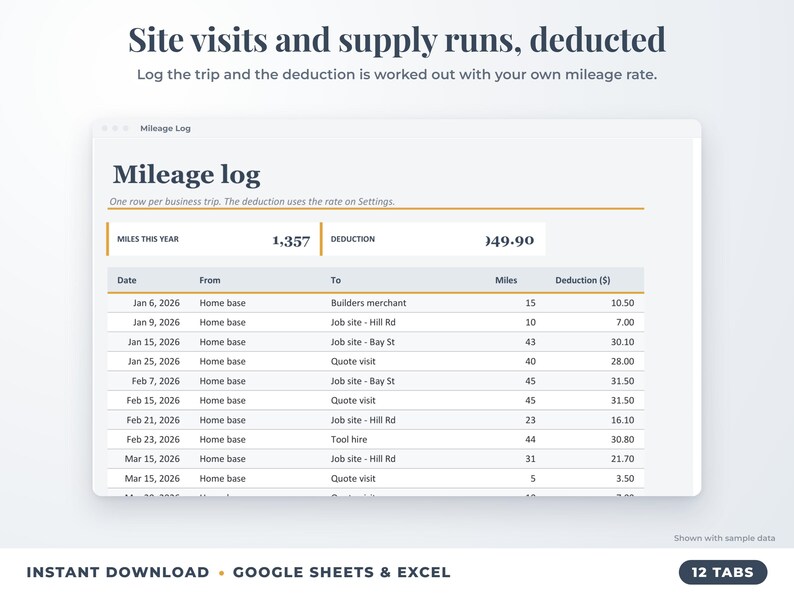Click the date in the 31-mile trip row

click(152, 459)
